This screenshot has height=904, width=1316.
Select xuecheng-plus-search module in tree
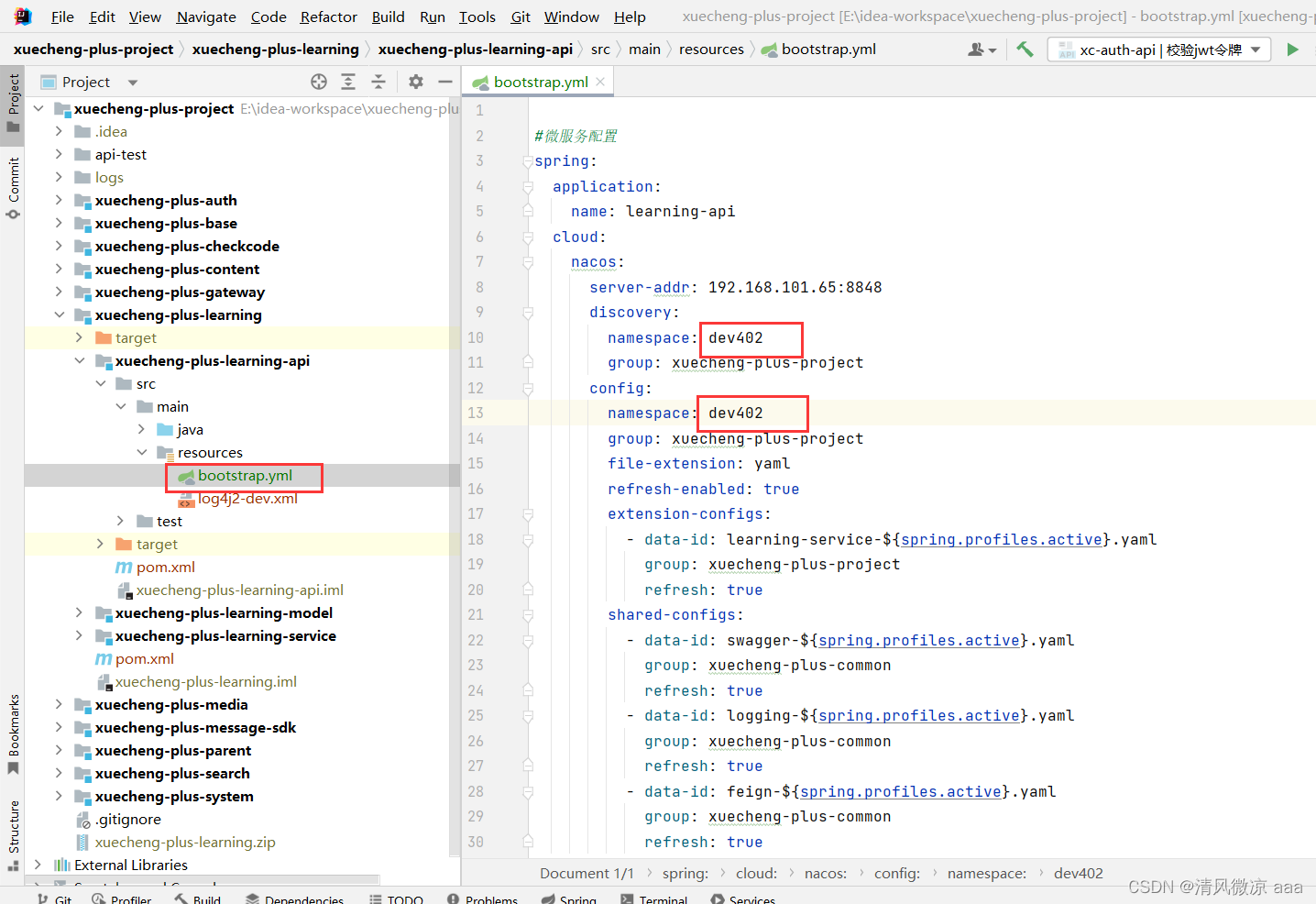click(x=171, y=773)
